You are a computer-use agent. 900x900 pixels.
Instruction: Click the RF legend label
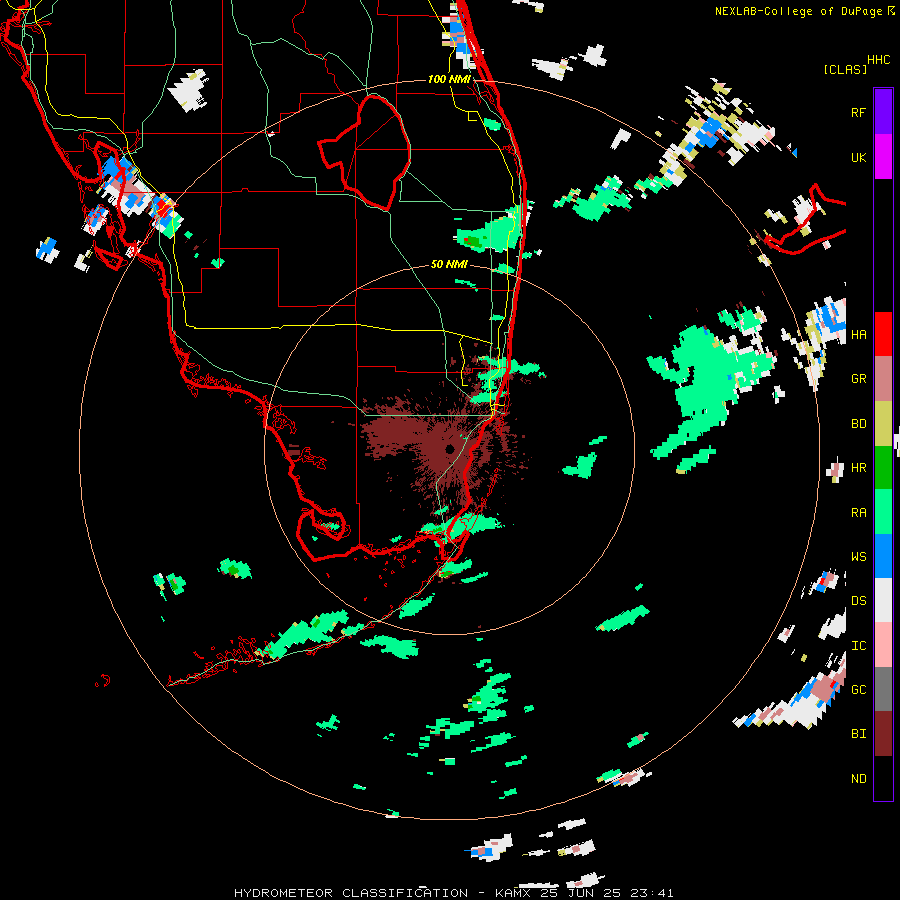pos(858,112)
